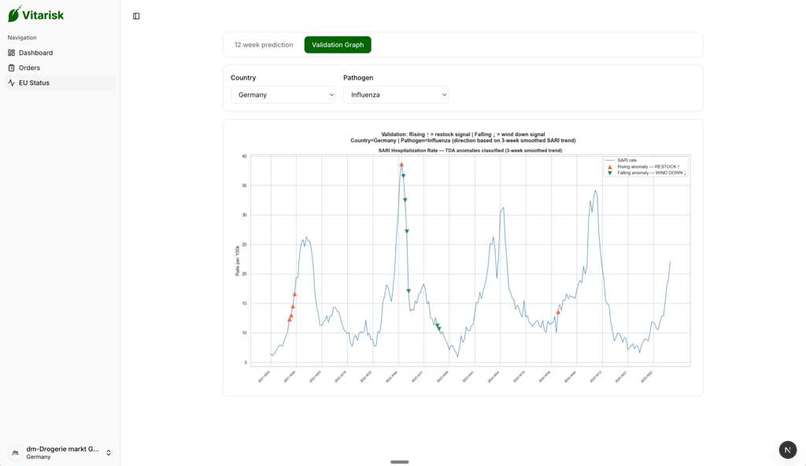
Task: Click the Country field label
Action: (243, 78)
